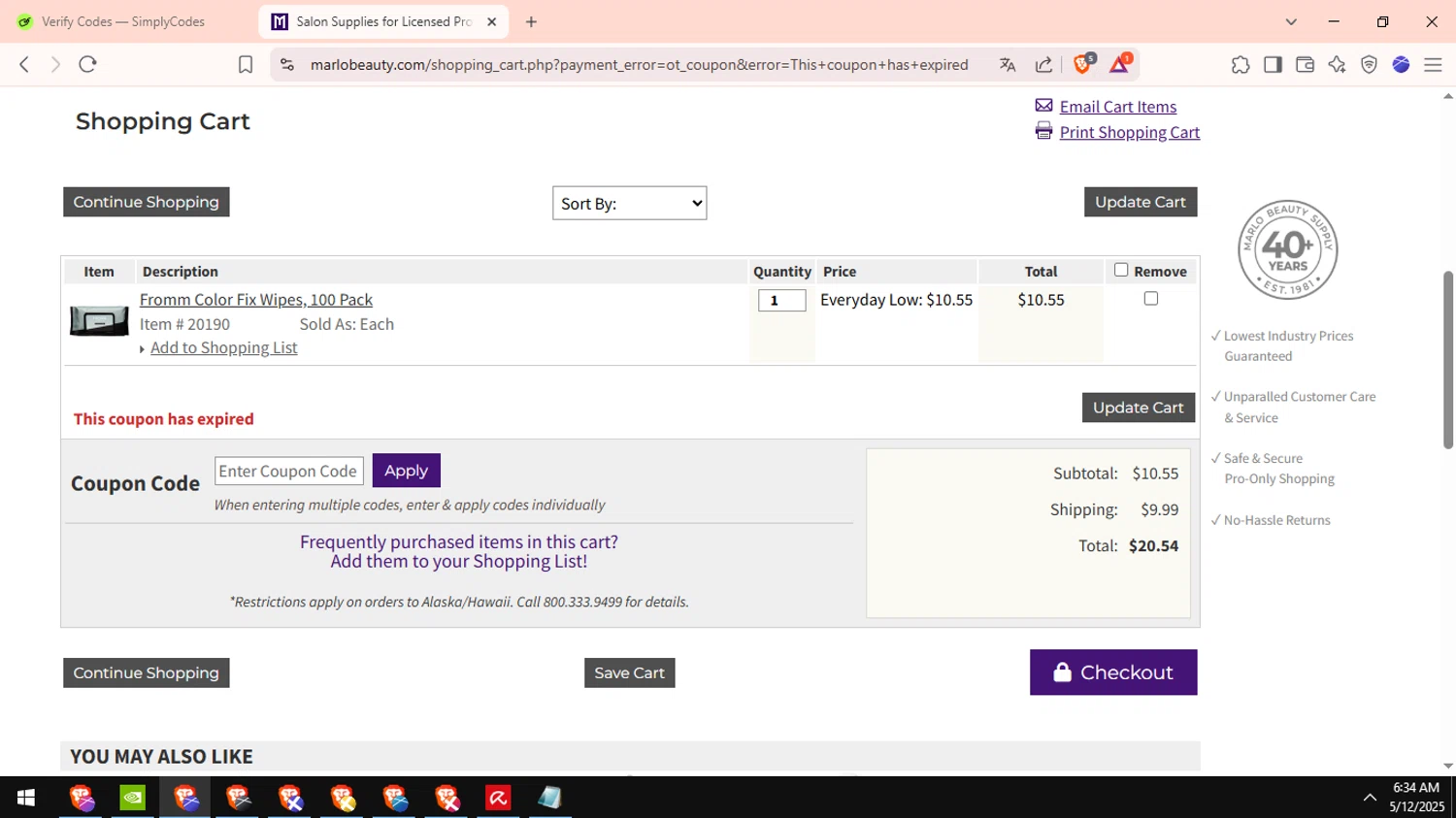Open the red Avira taskbar icon
This screenshot has width=1456, height=818.
499,798
